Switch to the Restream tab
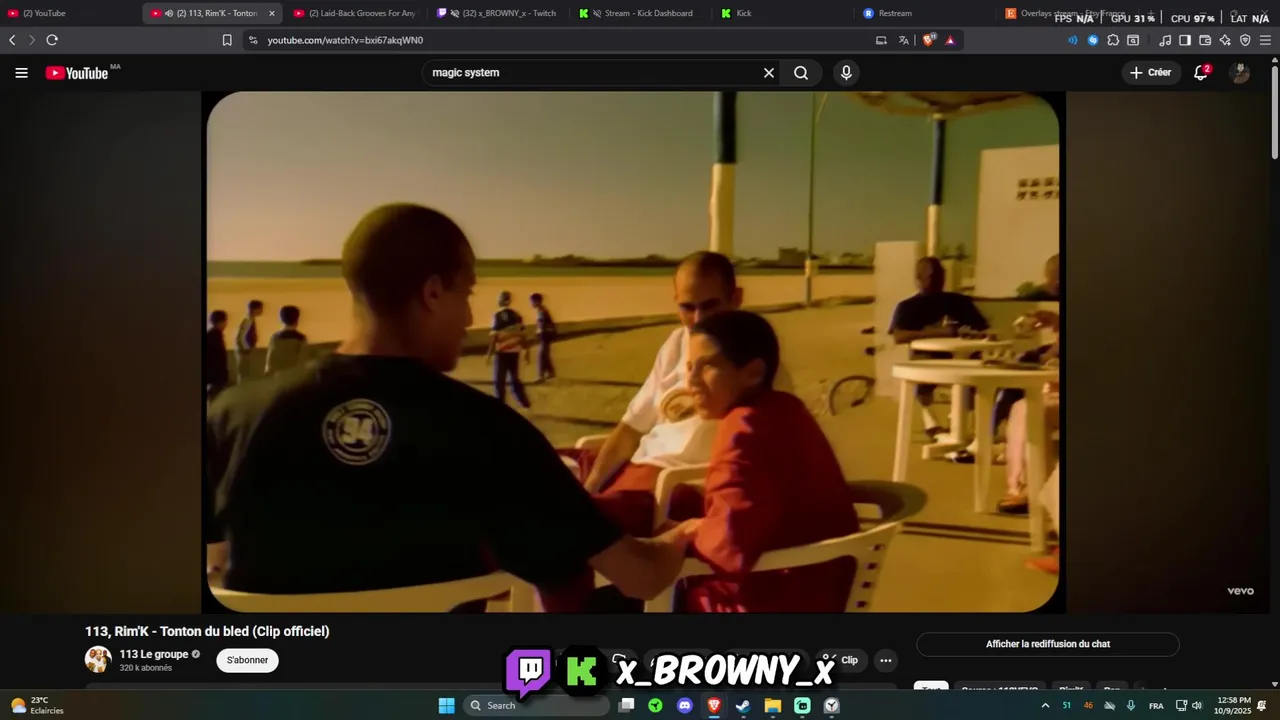The height and width of the screenshot is (720, 1280). coord(926,13)
